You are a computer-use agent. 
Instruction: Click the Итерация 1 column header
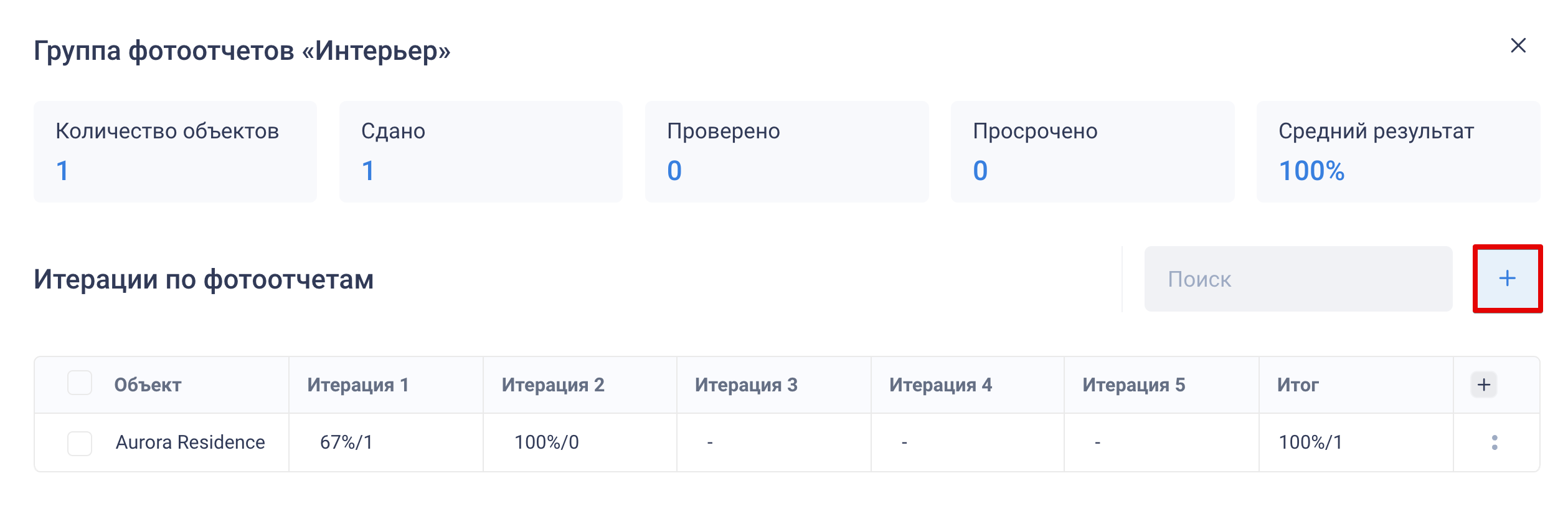point(358,385)
